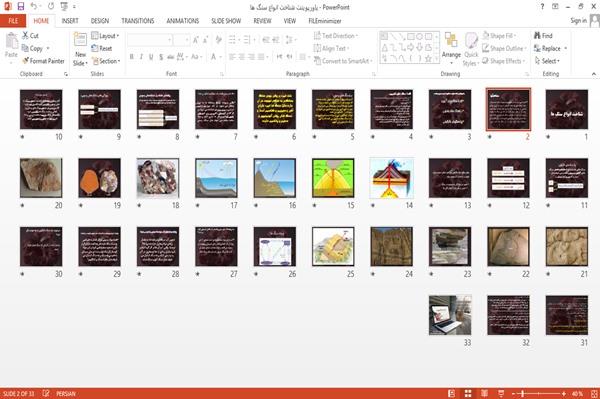Select slide 1 title thumbnail
Image resolution: width=600 pixels, height=399 pixels.
pyautogui.click(x=567, y=109)
